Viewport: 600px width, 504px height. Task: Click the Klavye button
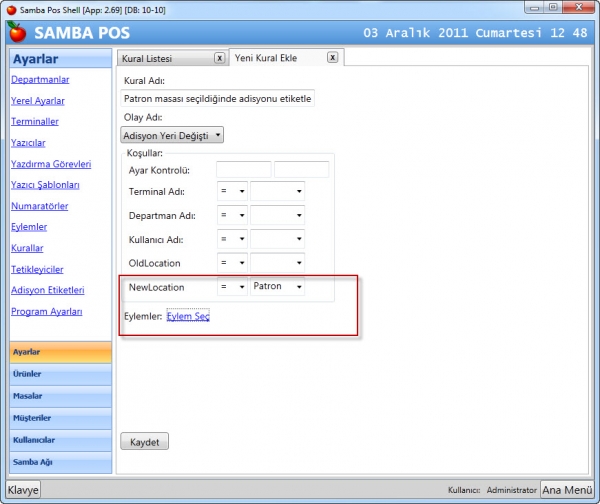[23, 490]
